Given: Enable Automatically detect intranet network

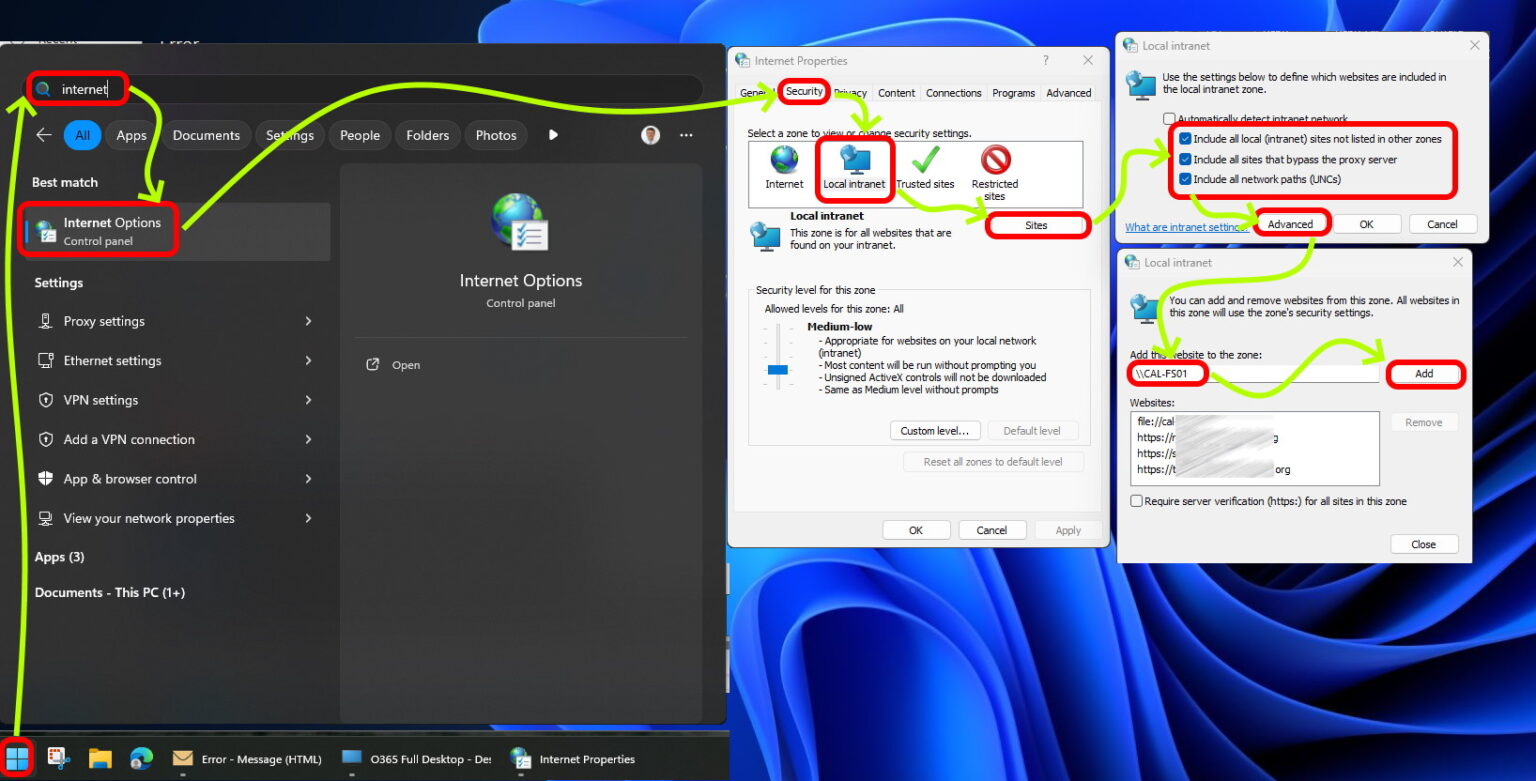Looking at the screenshot, I should (1169, 118).
